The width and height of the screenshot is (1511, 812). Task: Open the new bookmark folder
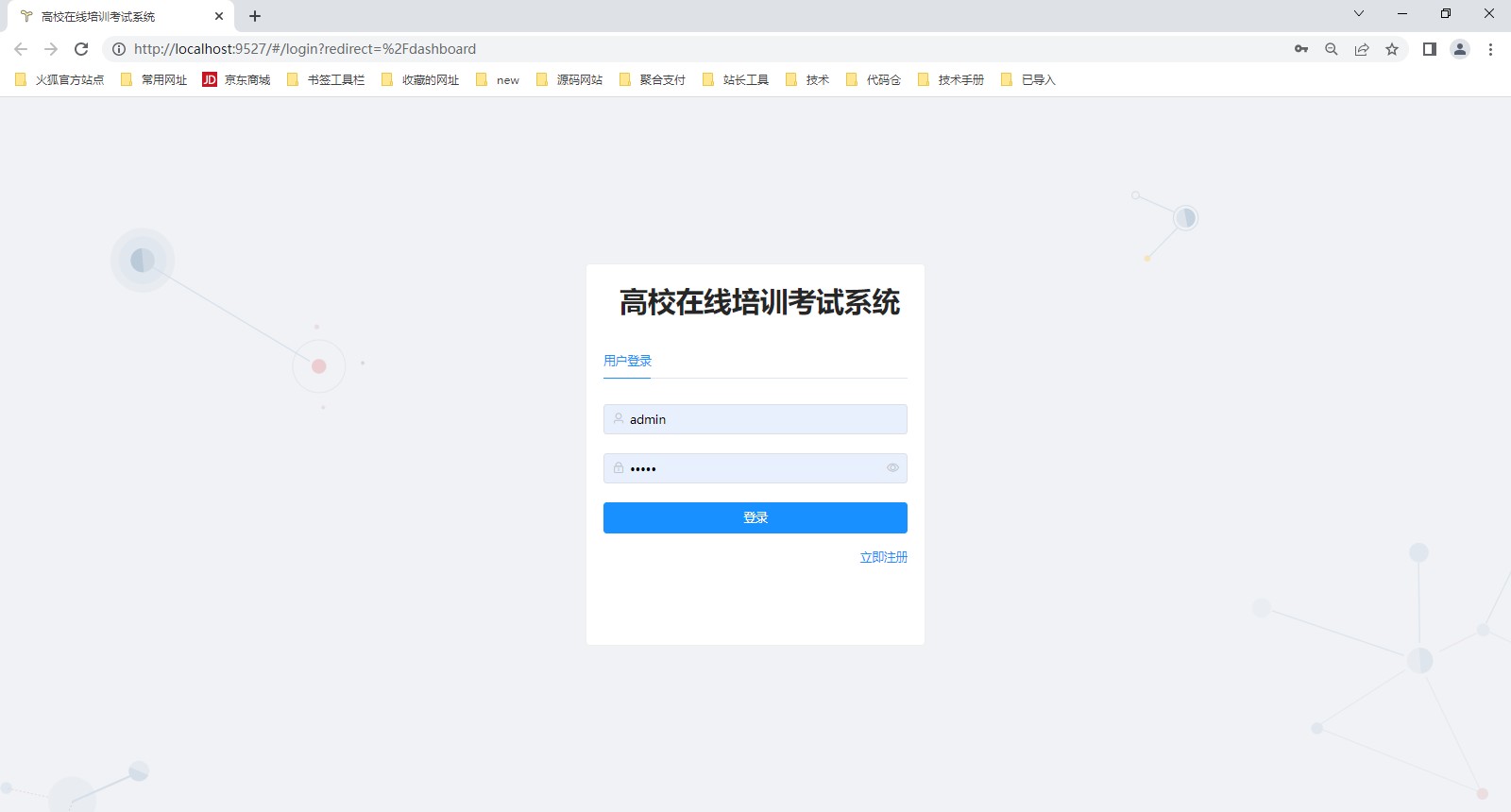click(x=498, y=80)
